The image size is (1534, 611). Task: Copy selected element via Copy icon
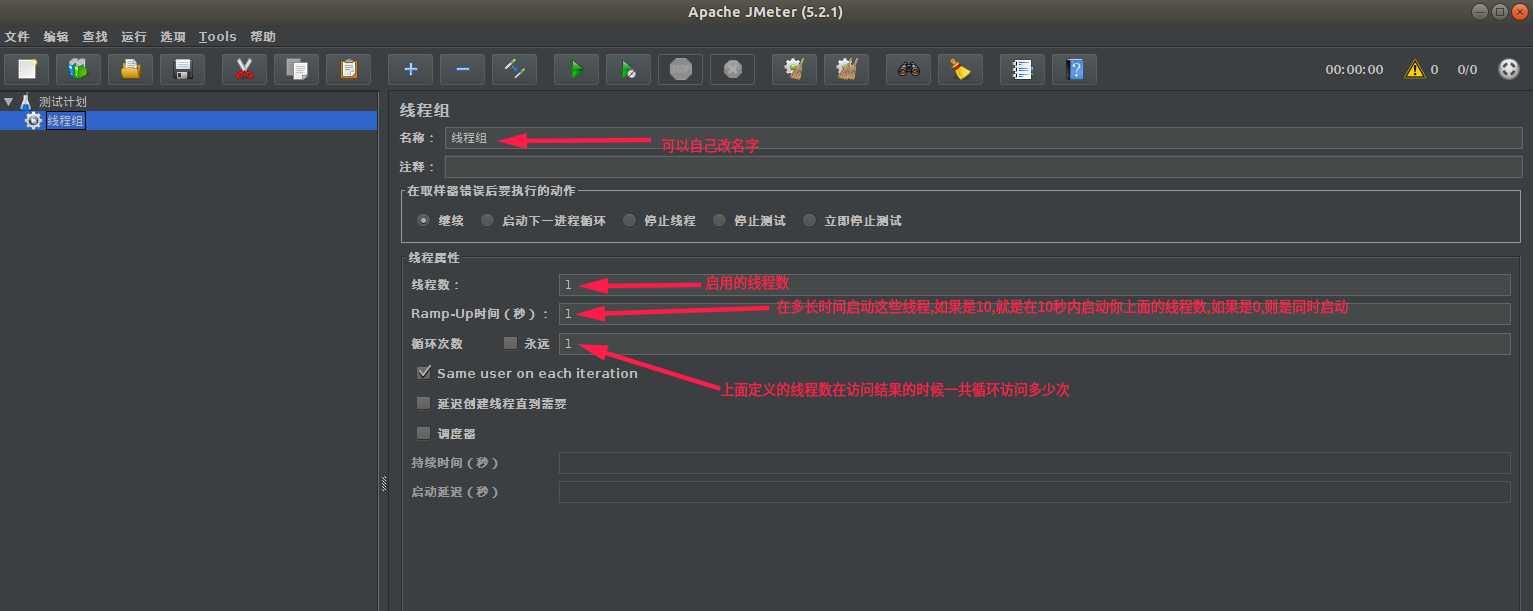(296, 69)
